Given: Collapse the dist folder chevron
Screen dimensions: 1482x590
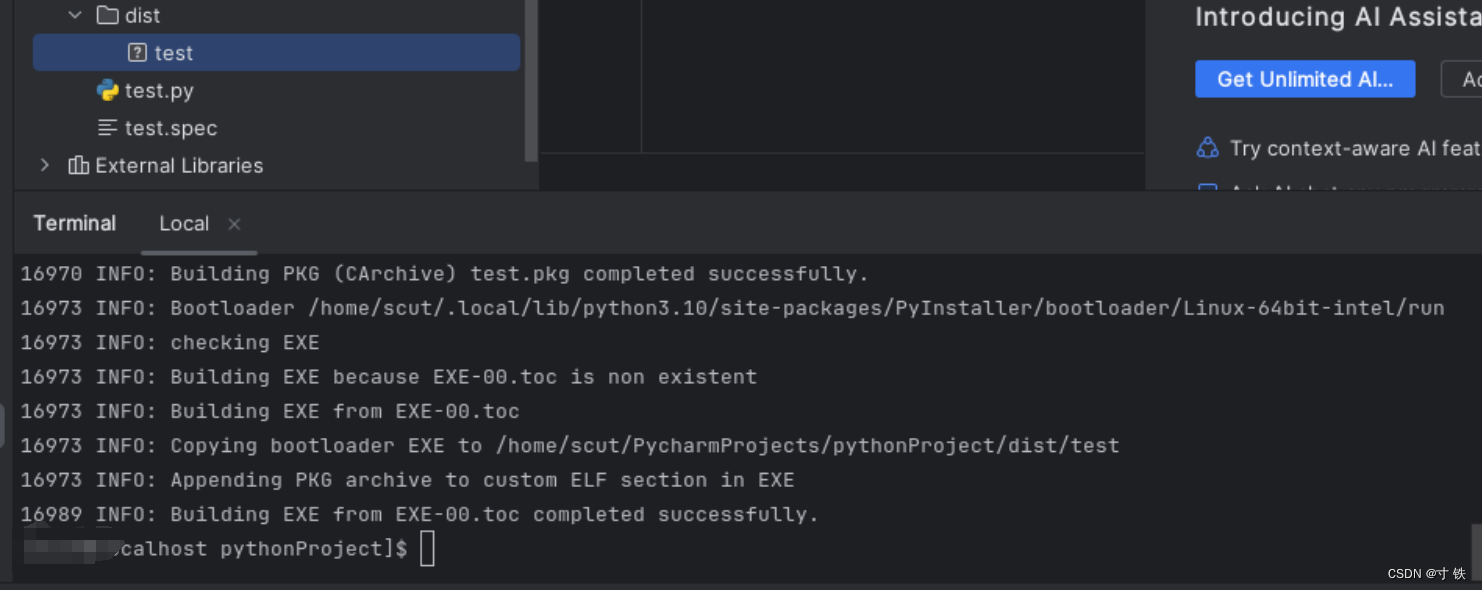Looking at the screenshot, I should (x=74, y=15).
